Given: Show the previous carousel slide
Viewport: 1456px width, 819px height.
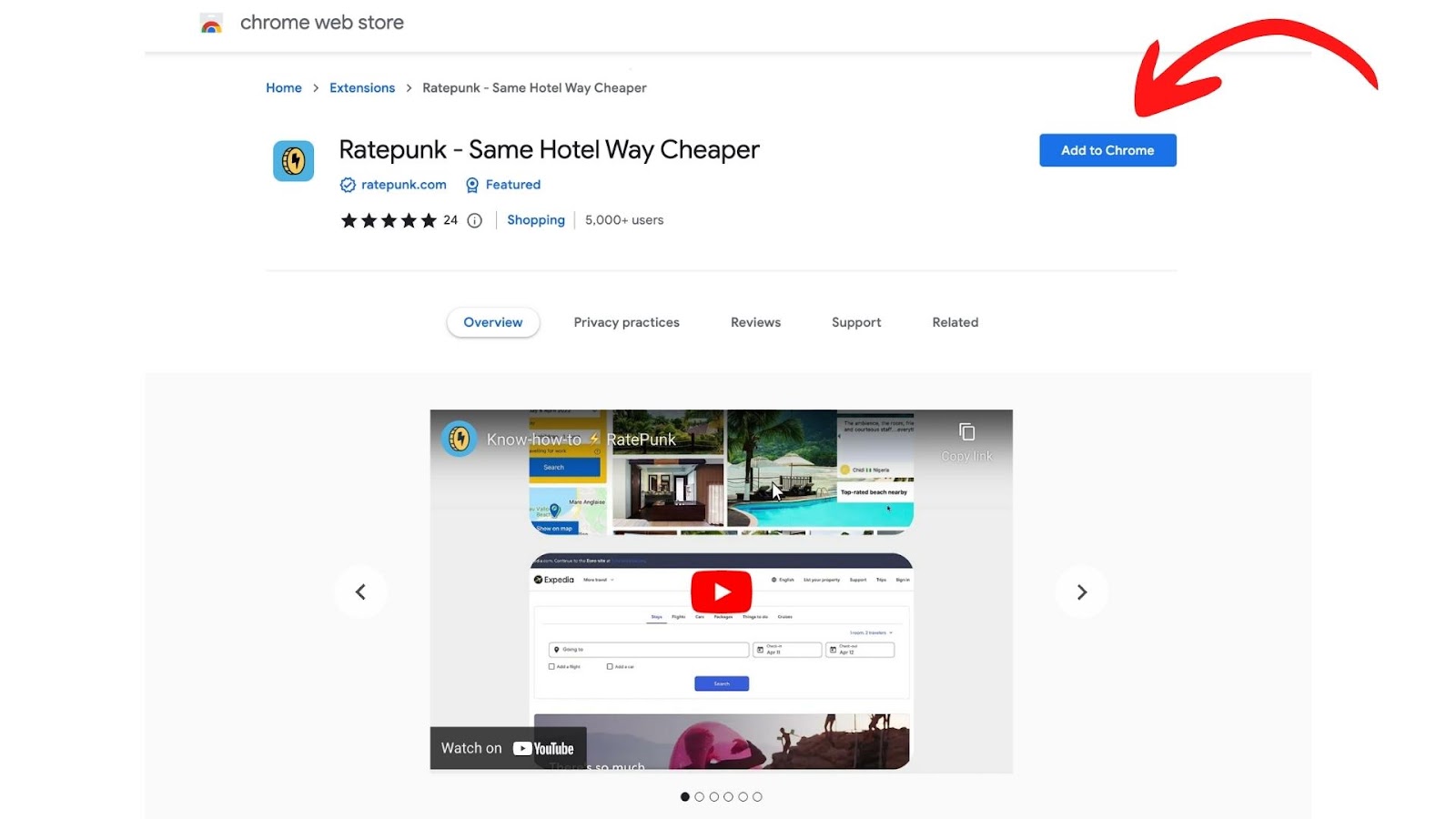Looking at the screenshot, I should pyautogui.click(x=360, y=592).
